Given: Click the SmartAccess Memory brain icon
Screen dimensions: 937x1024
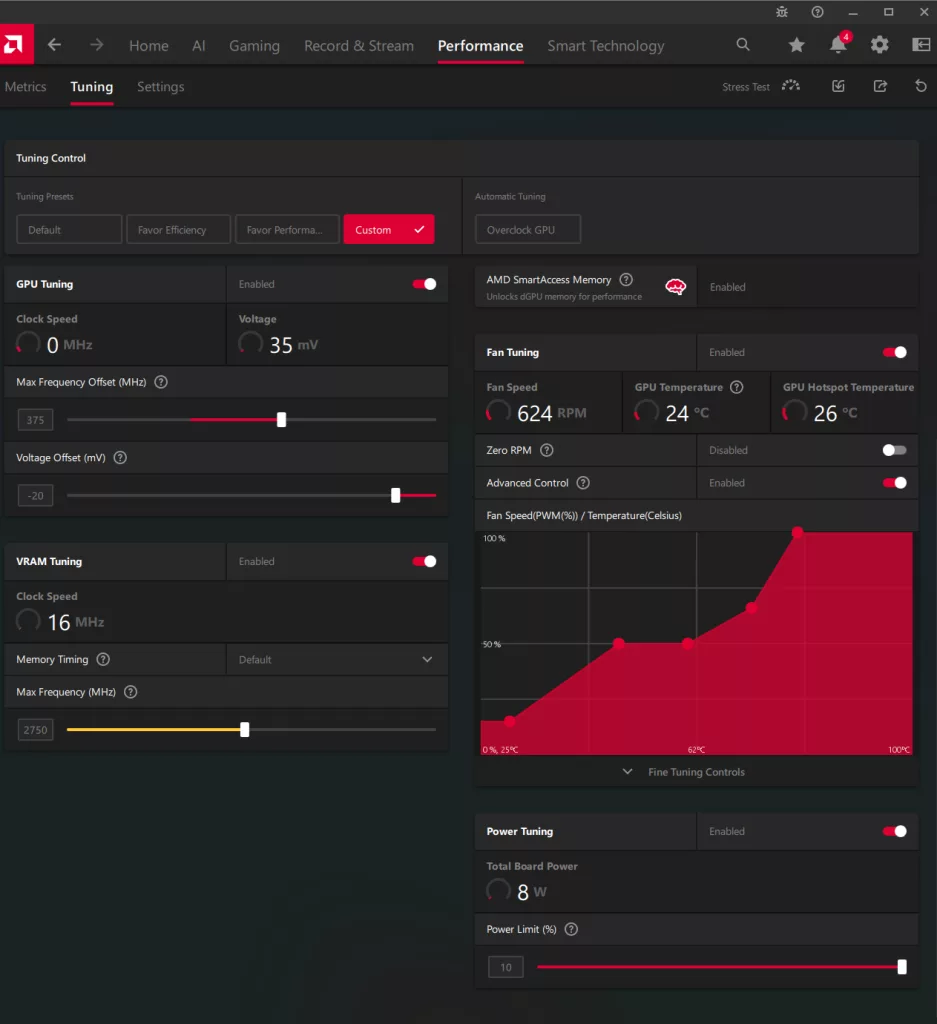Looking at the screenshot, I should point(676,287).
